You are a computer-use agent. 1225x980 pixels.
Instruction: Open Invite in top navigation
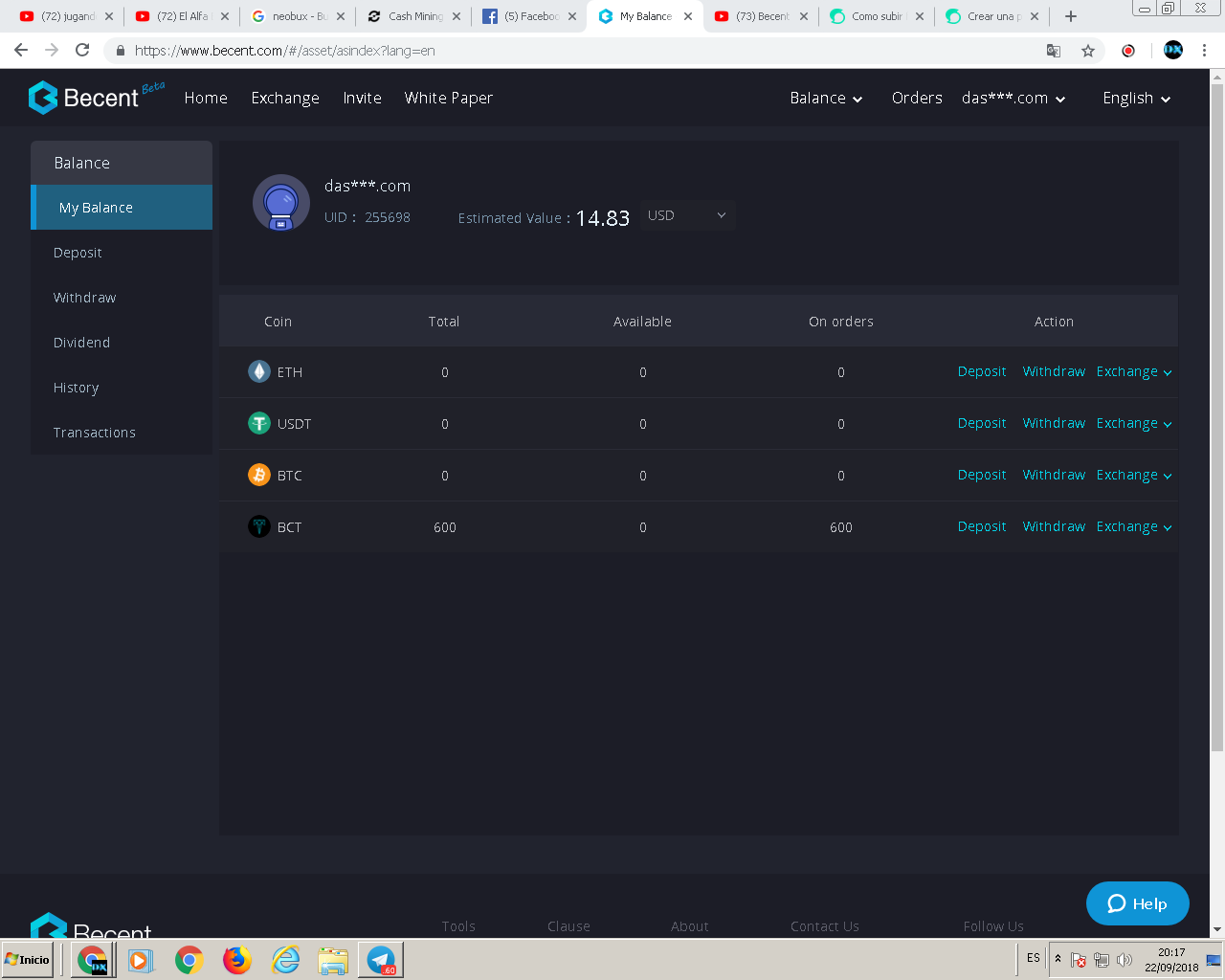pos(363,98)
